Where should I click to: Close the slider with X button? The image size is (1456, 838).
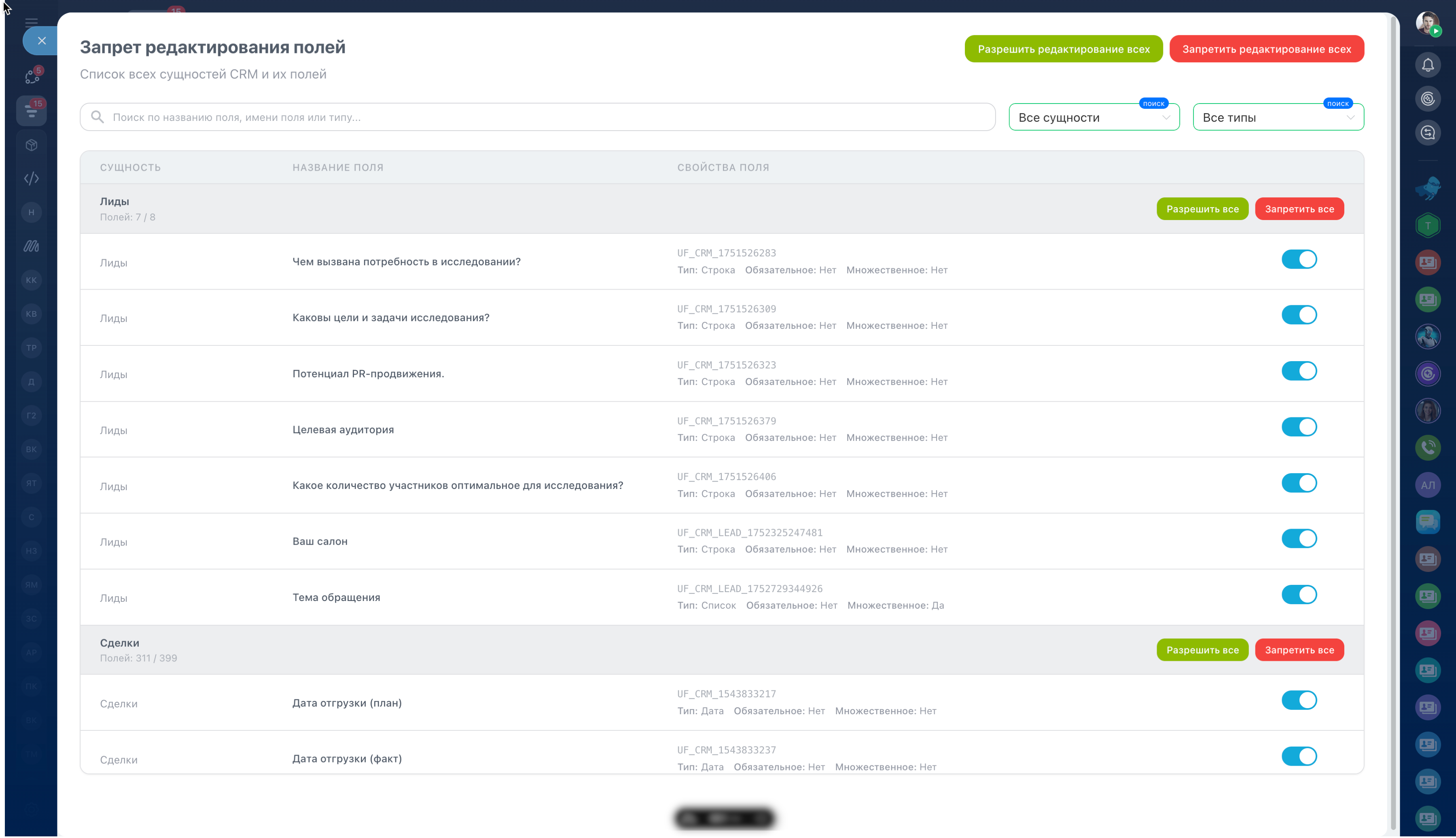point(41,41)
